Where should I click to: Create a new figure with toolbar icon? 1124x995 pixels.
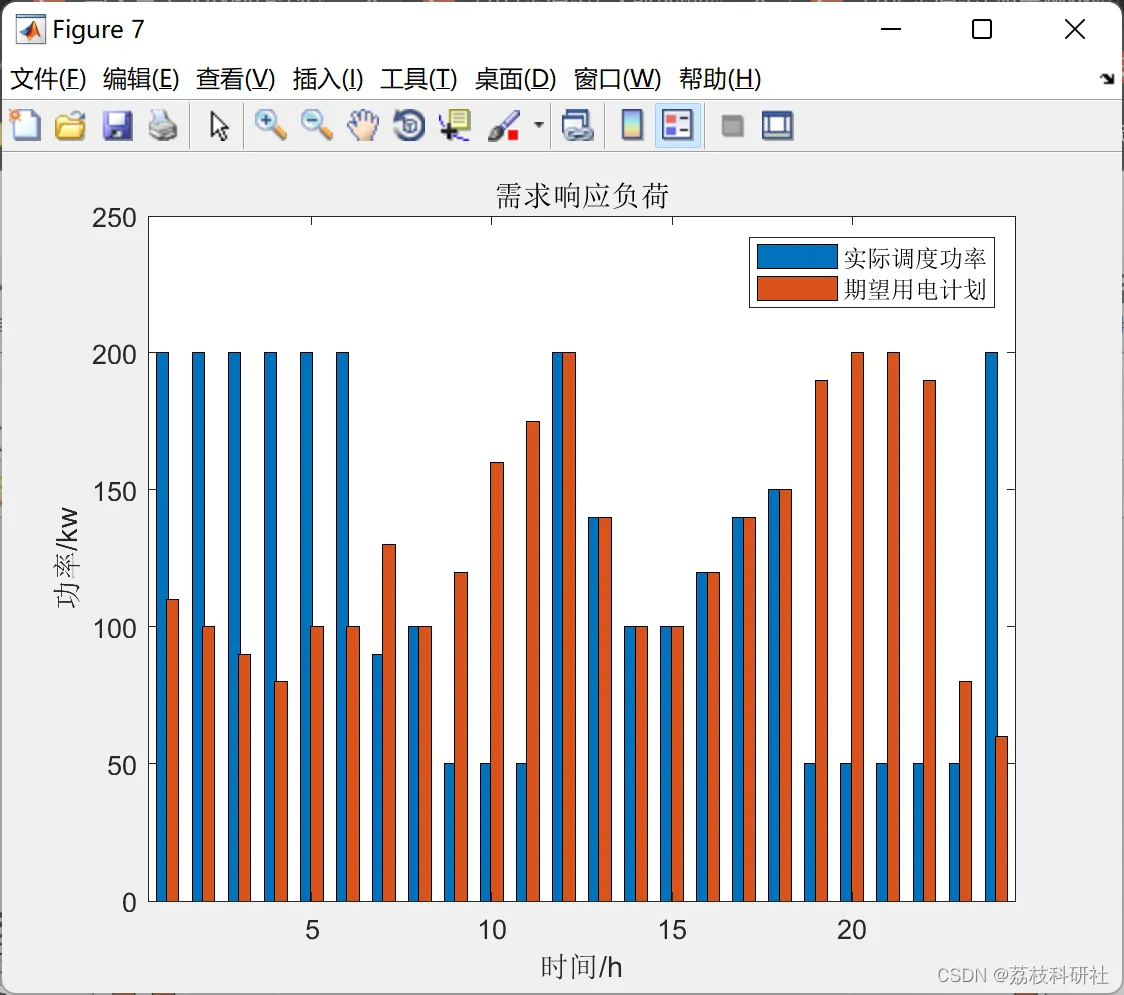click(26, 125)
